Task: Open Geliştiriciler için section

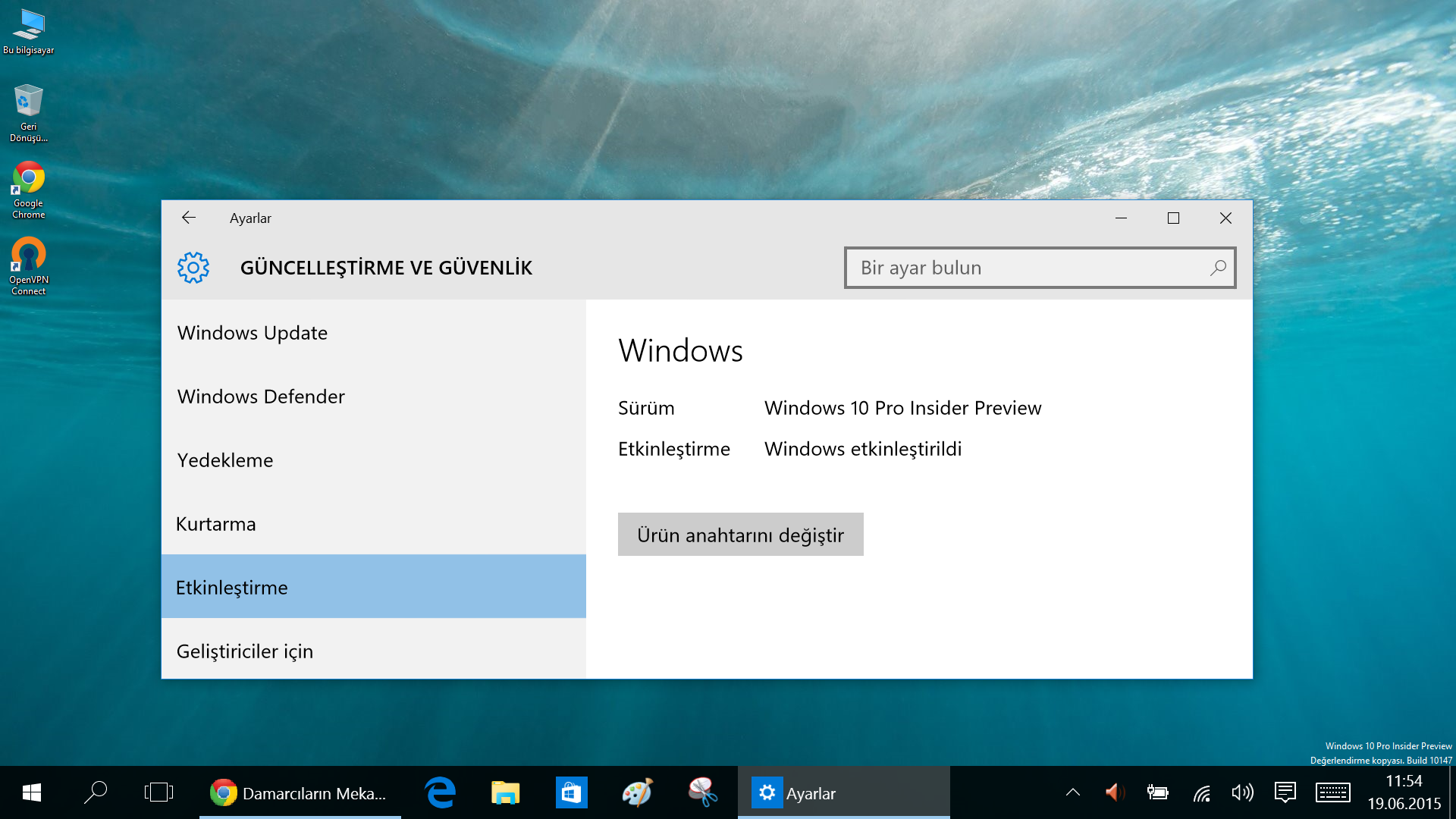Action: pyautogui.click(x=373, y=650)
